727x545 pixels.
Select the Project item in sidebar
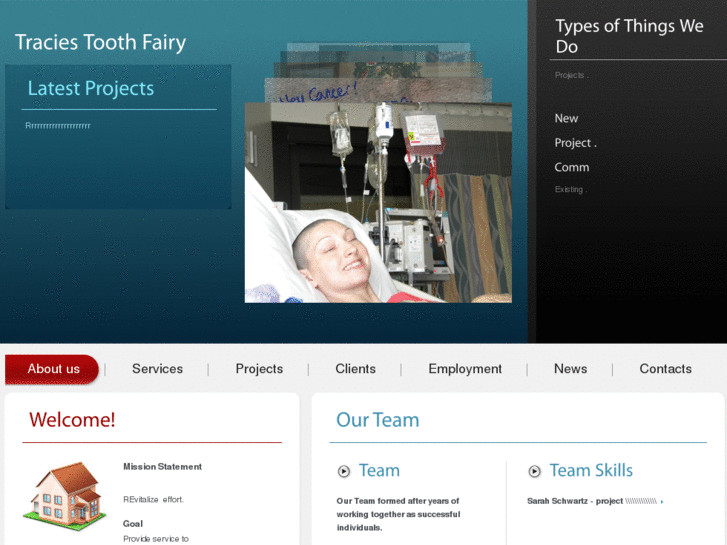[575, 143]
